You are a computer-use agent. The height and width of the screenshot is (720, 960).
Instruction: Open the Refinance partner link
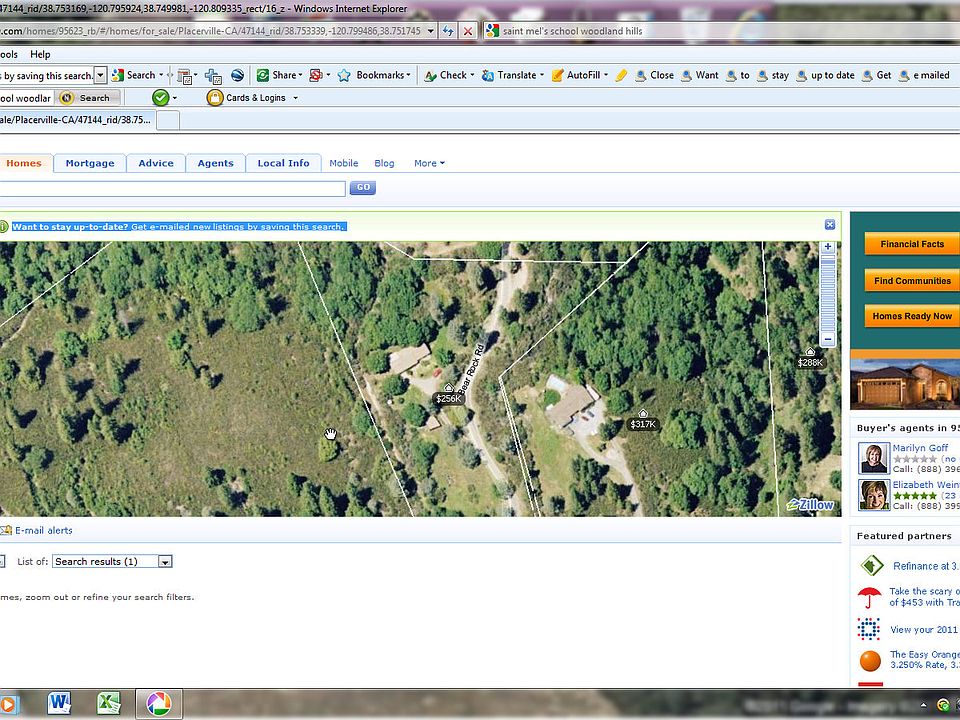(x=926, y=566)
